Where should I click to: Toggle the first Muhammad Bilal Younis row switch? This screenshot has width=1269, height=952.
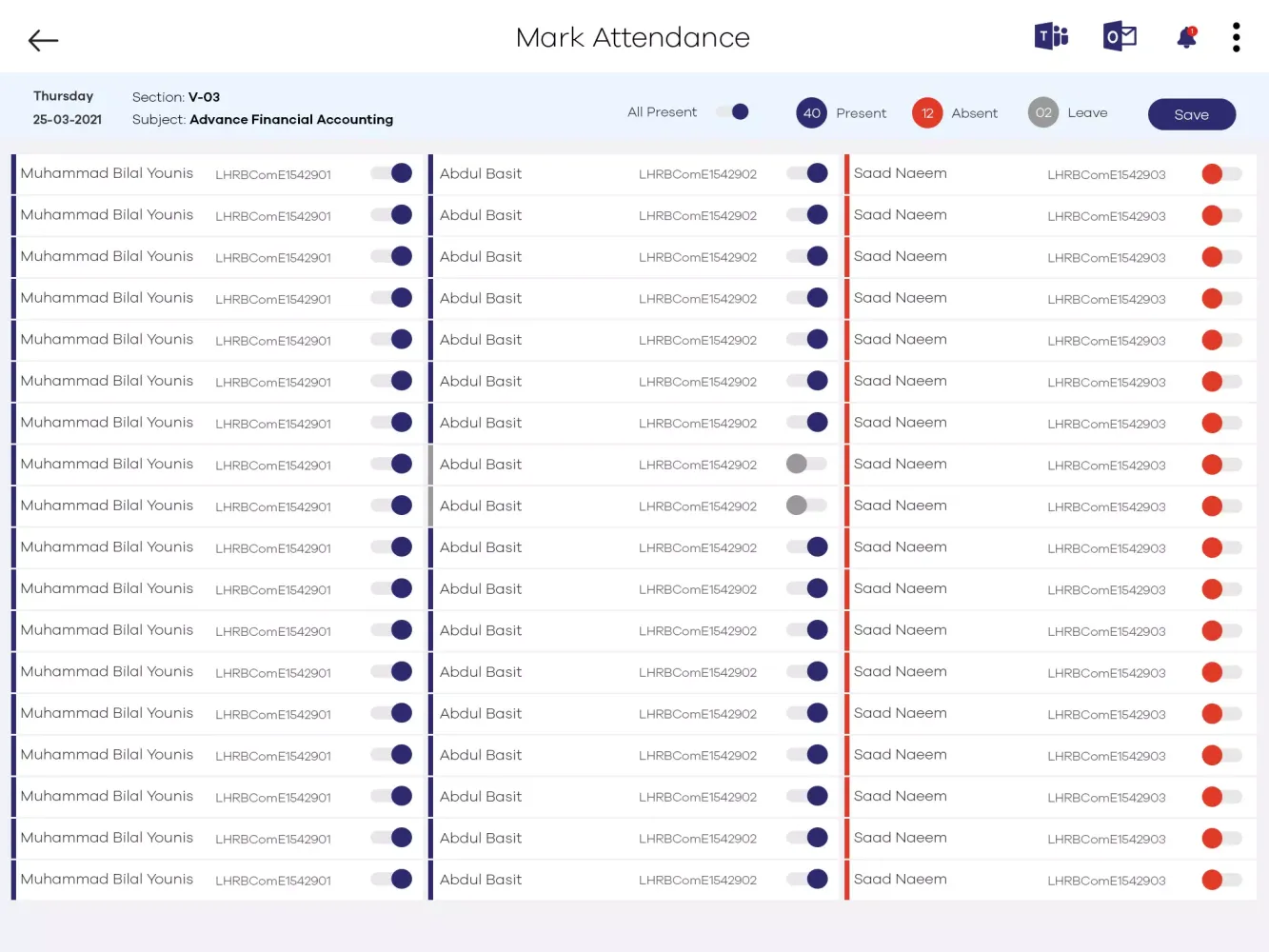click(x=391, y=173)
